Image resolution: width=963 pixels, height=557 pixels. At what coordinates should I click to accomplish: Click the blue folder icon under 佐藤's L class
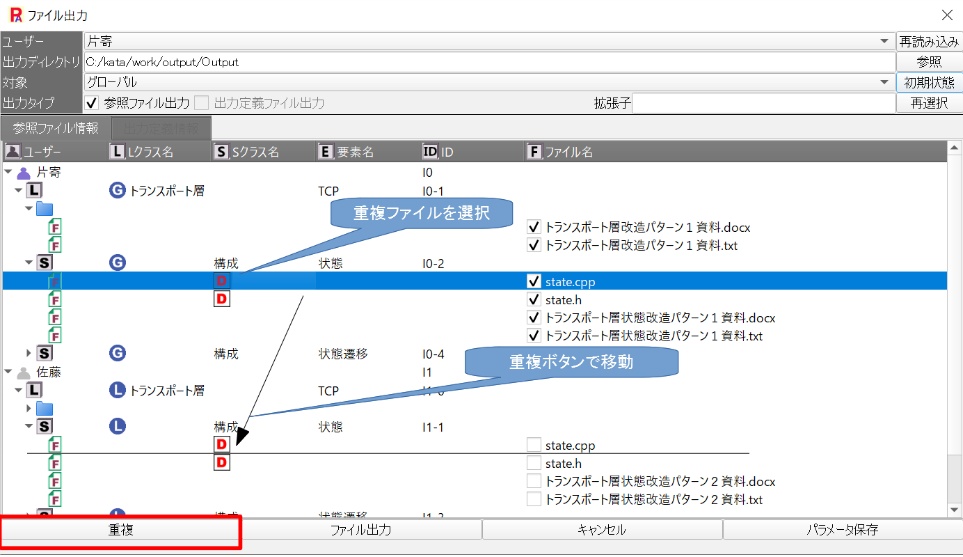[x=44, y=408]
